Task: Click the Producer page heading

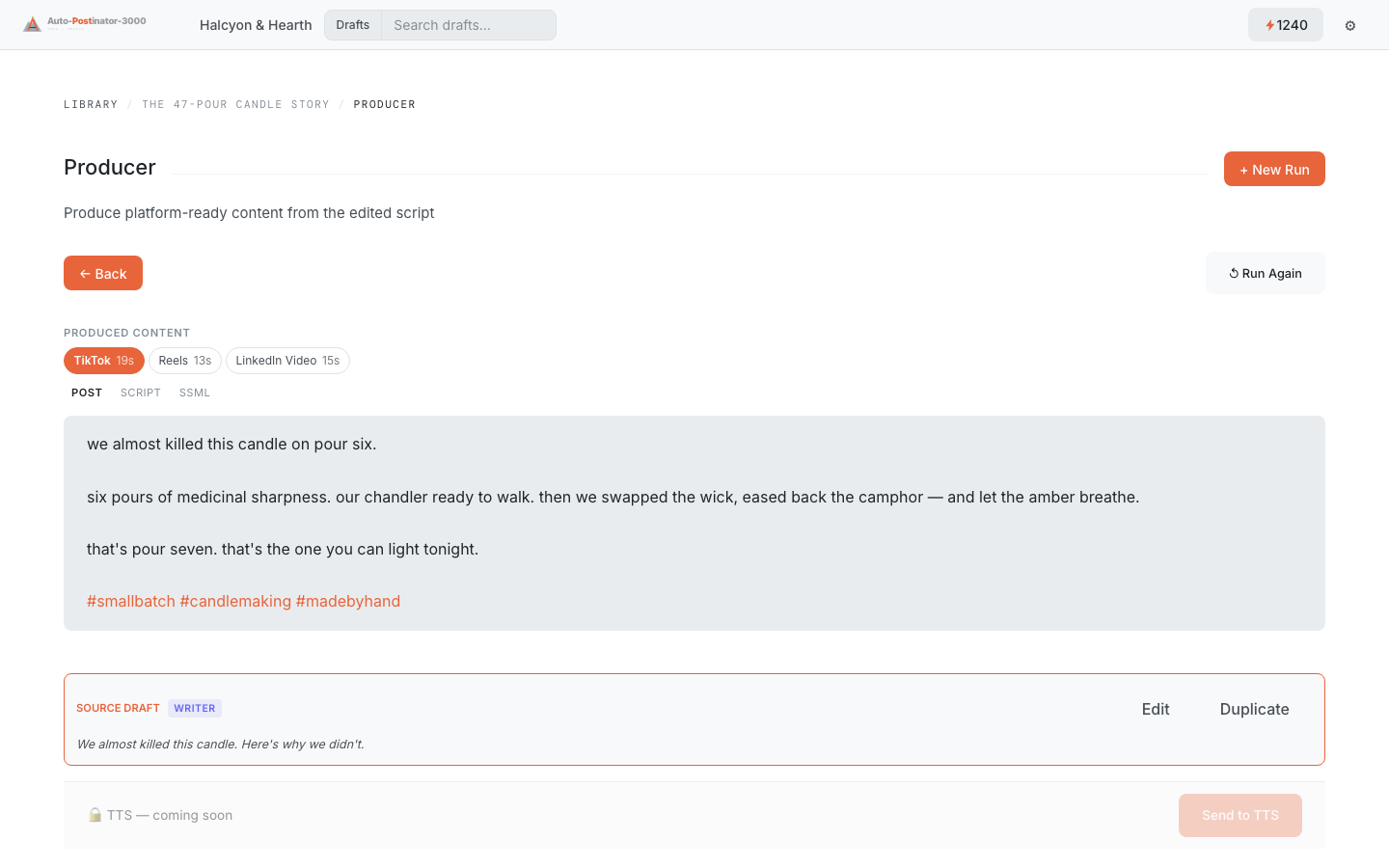Action: coord(110,167)
